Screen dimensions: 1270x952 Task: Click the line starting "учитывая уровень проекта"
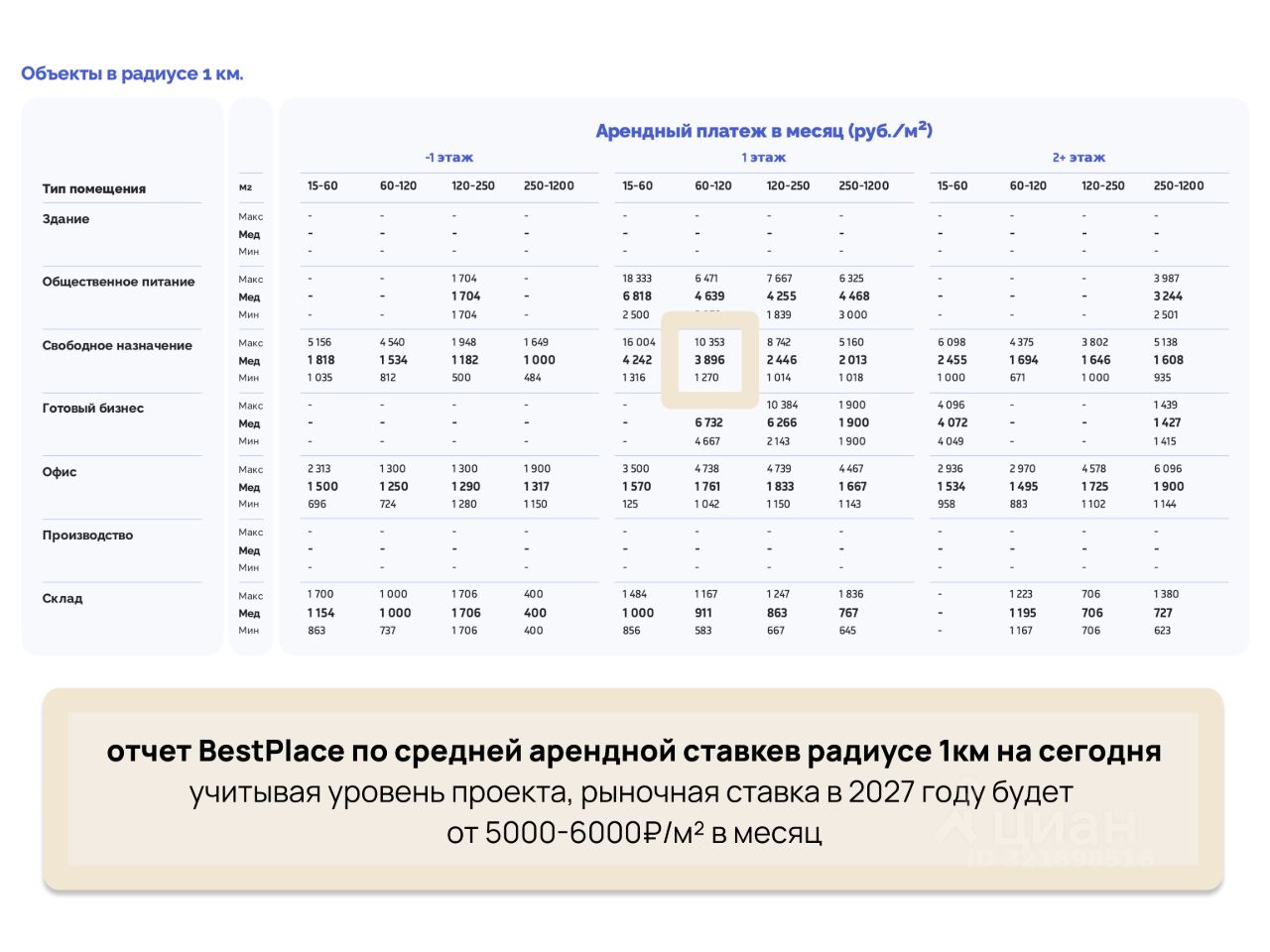[x=632, y=792]
